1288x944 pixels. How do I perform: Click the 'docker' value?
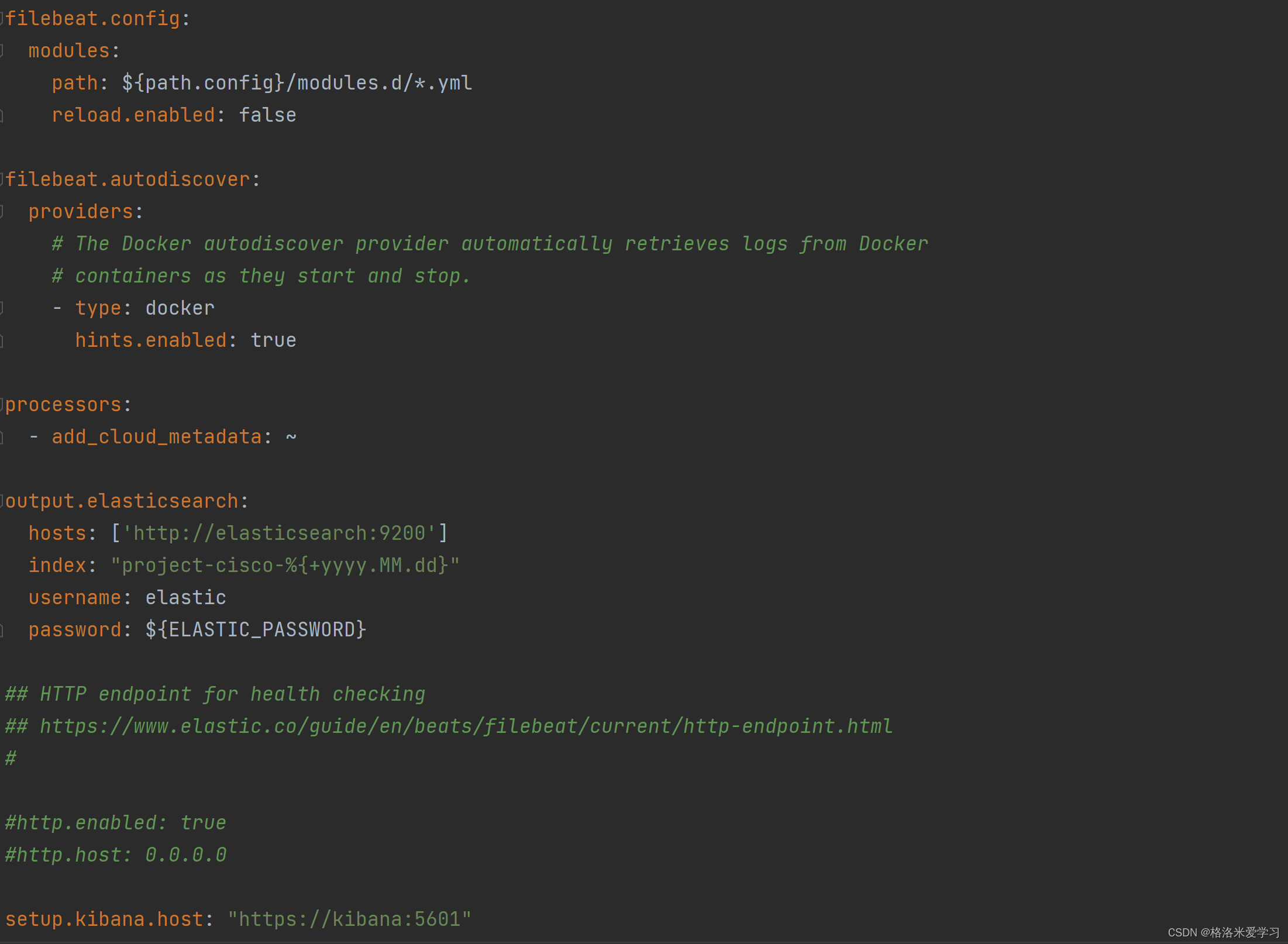coord(180,308)
